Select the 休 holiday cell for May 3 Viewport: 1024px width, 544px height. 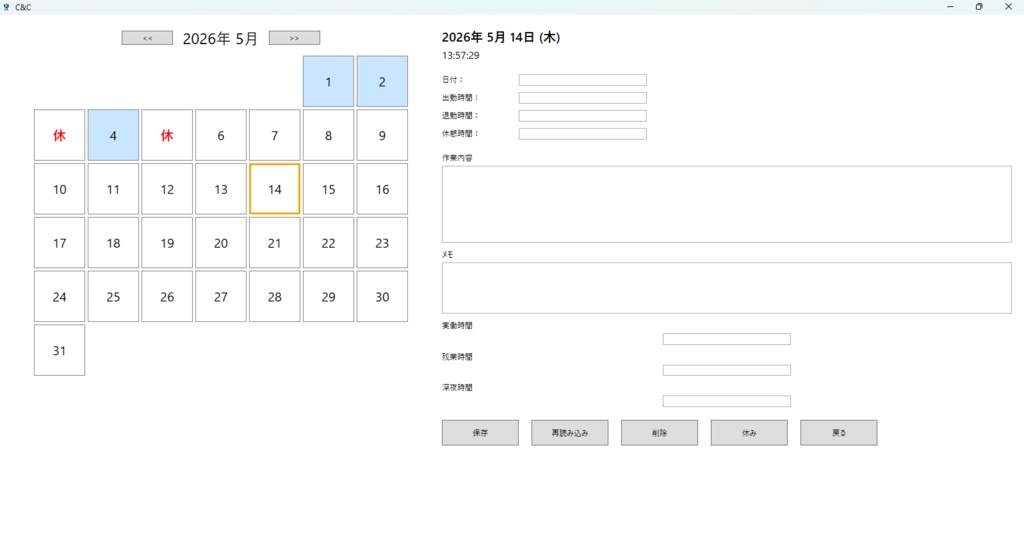[59, 135]
